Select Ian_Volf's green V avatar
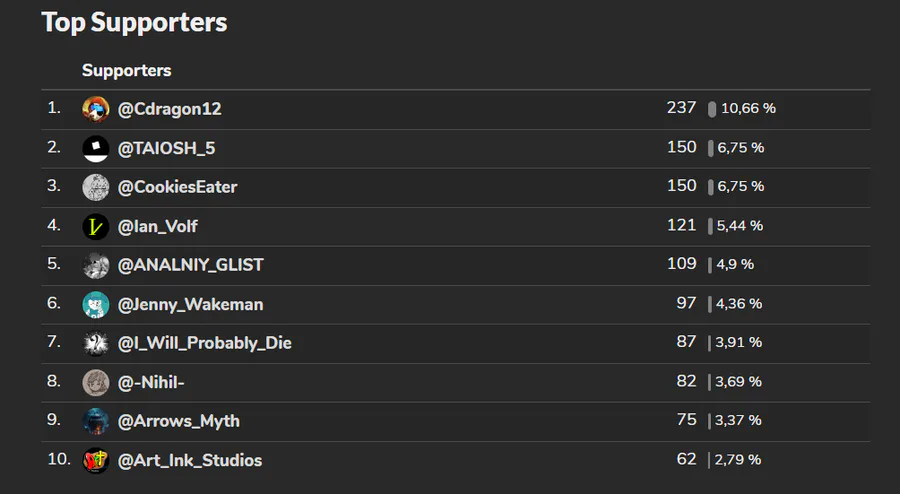The height and width of the screenshot is (494, 900). (95, 226)
